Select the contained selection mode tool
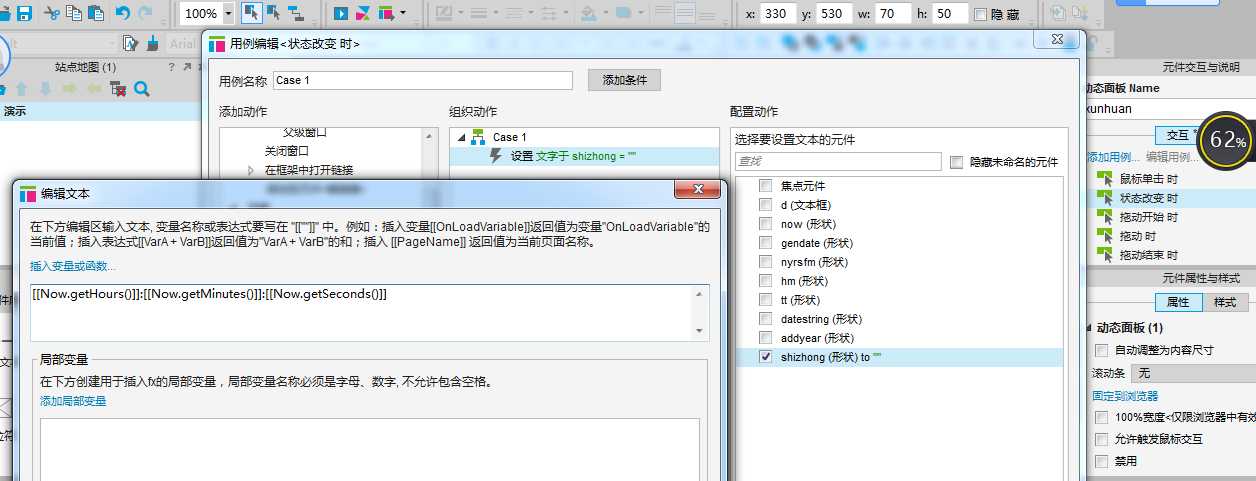Image resolution: width=1256 pixels, height=481 pixels. pyautogui.click(x=273, y=14)
